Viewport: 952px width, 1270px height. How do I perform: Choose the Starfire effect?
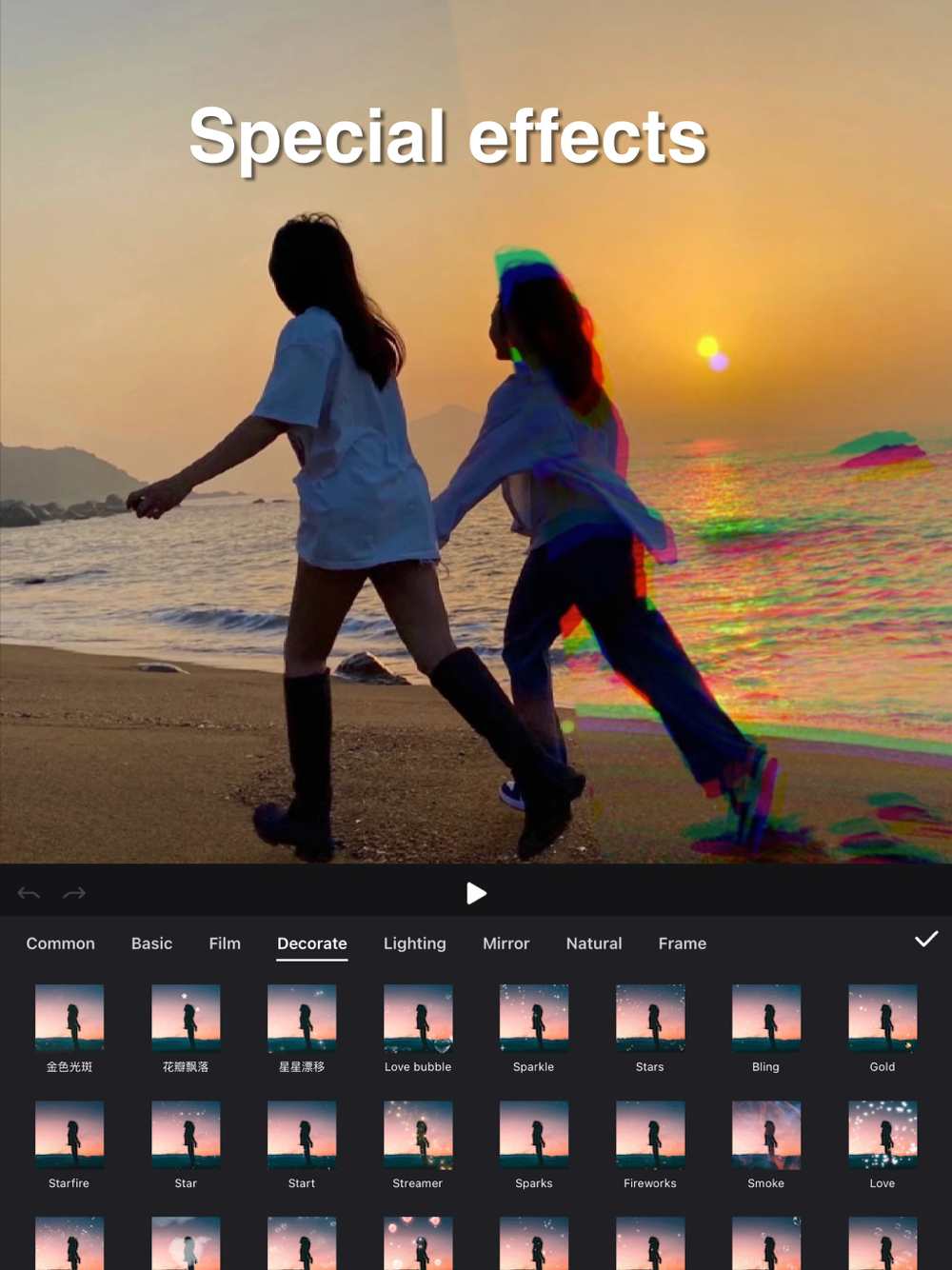(x=69, y=1135)
